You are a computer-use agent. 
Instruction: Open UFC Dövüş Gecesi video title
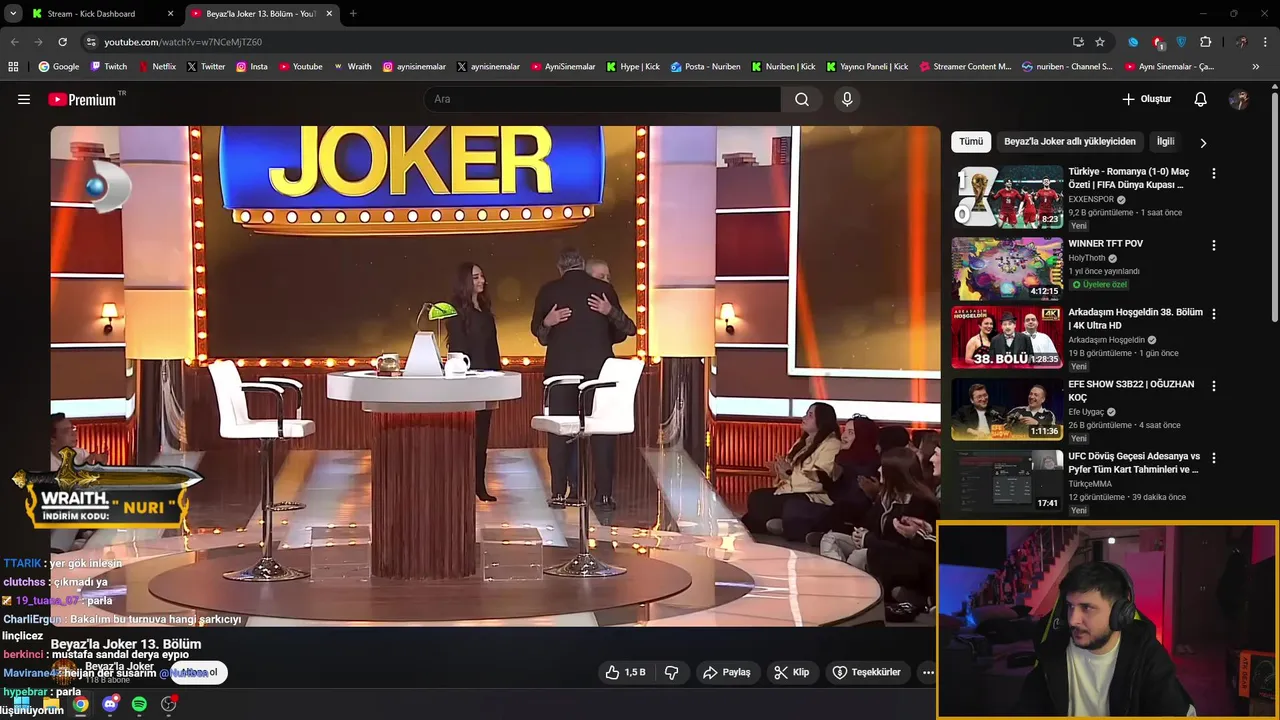pos(1134,463)
